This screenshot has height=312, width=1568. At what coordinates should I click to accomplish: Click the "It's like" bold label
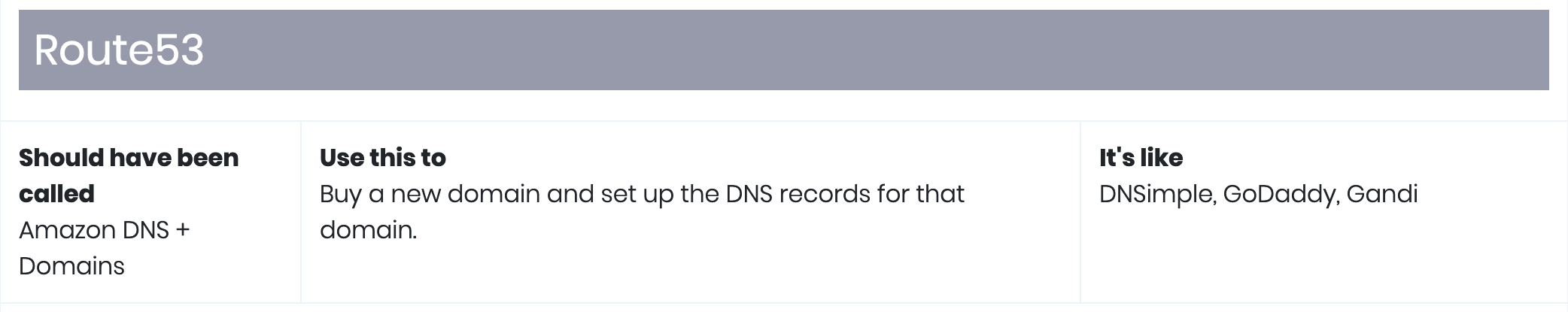click(x=1141, y=158)
